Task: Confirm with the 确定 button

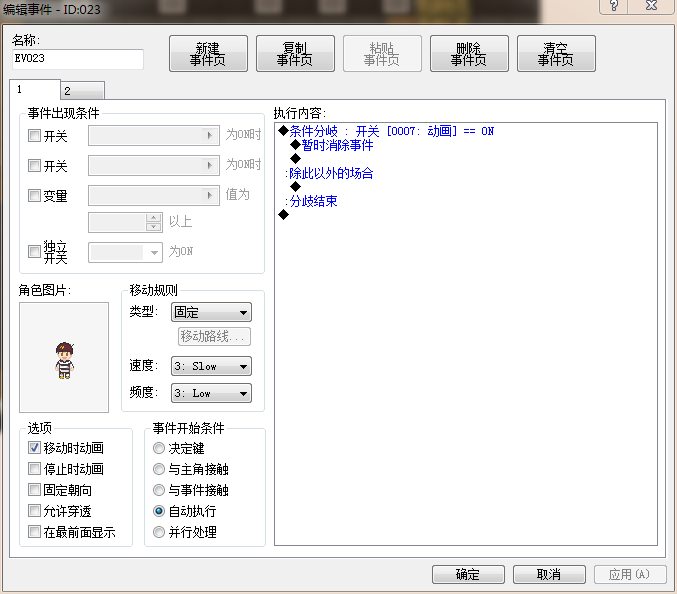Action: [468, 575]
